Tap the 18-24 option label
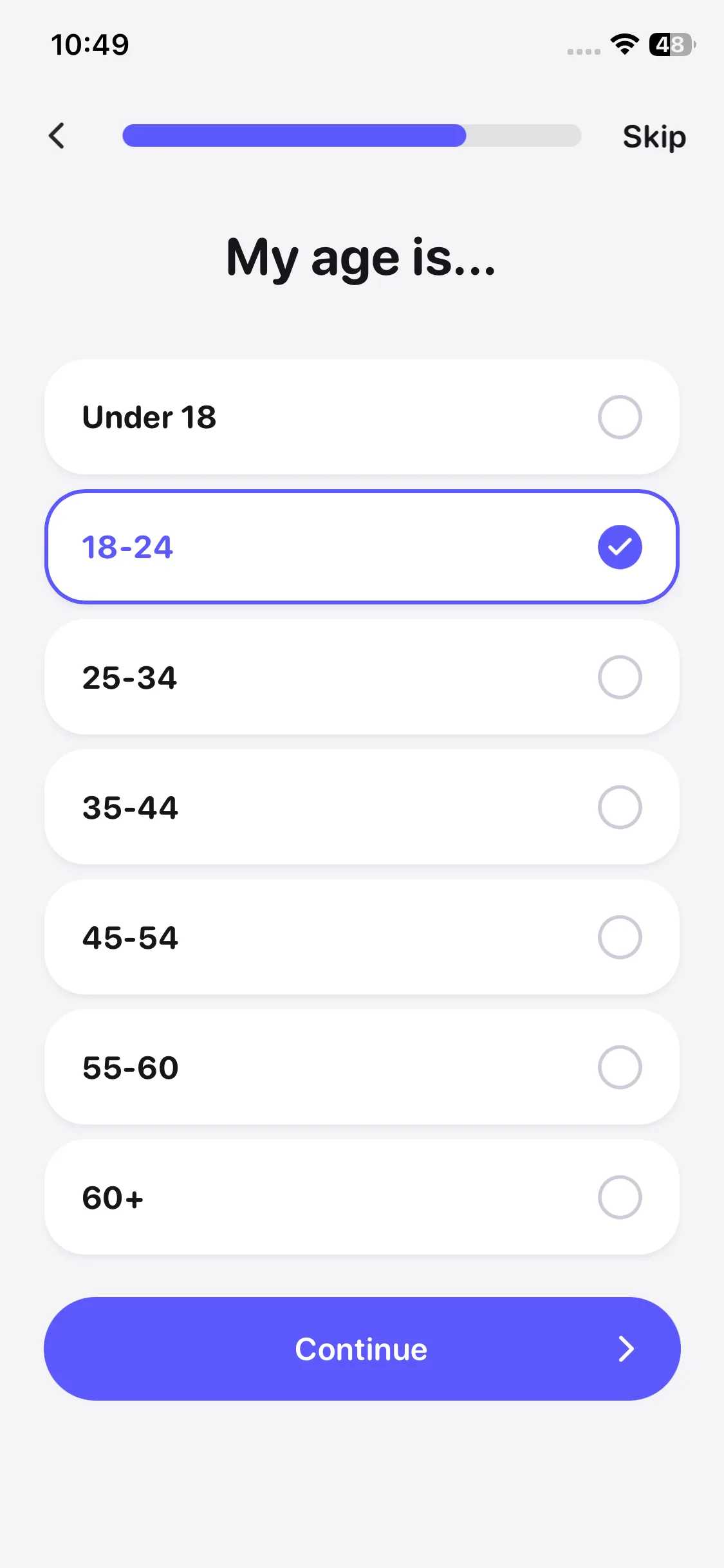This screenshot has width=724, height=1568. (127, 547)
